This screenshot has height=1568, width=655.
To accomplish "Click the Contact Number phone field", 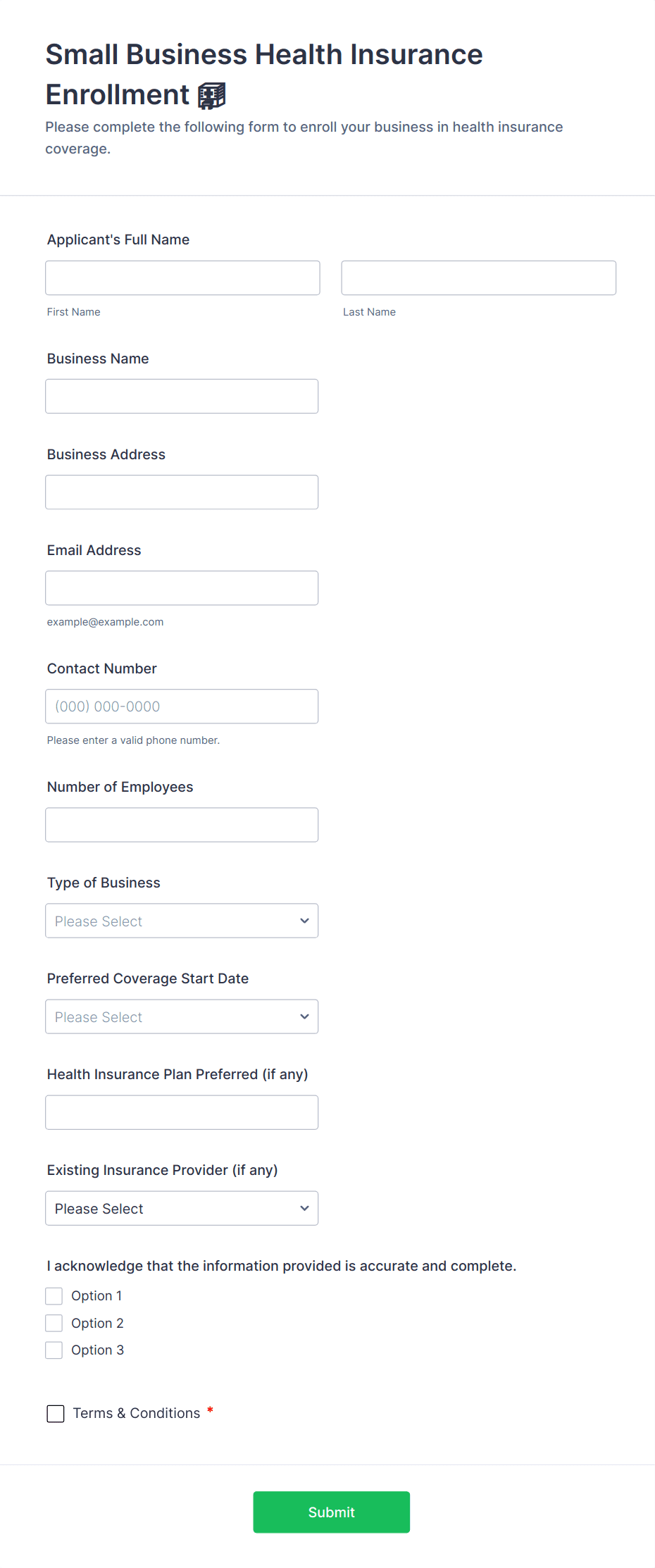I will pyautogui.click(x=182, y=706).
